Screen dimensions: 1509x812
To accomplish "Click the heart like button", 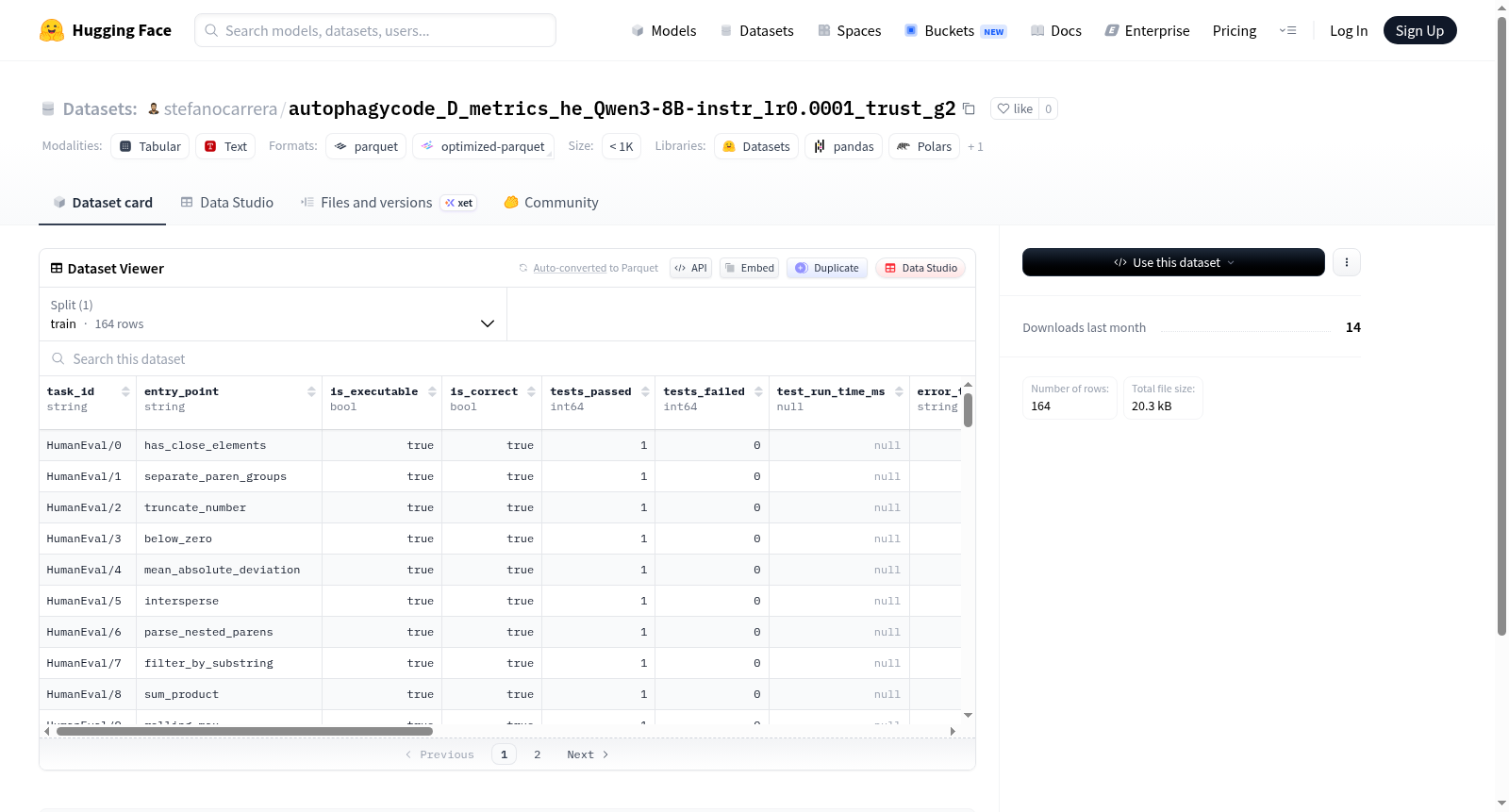I will click(x=1015, y=108).
